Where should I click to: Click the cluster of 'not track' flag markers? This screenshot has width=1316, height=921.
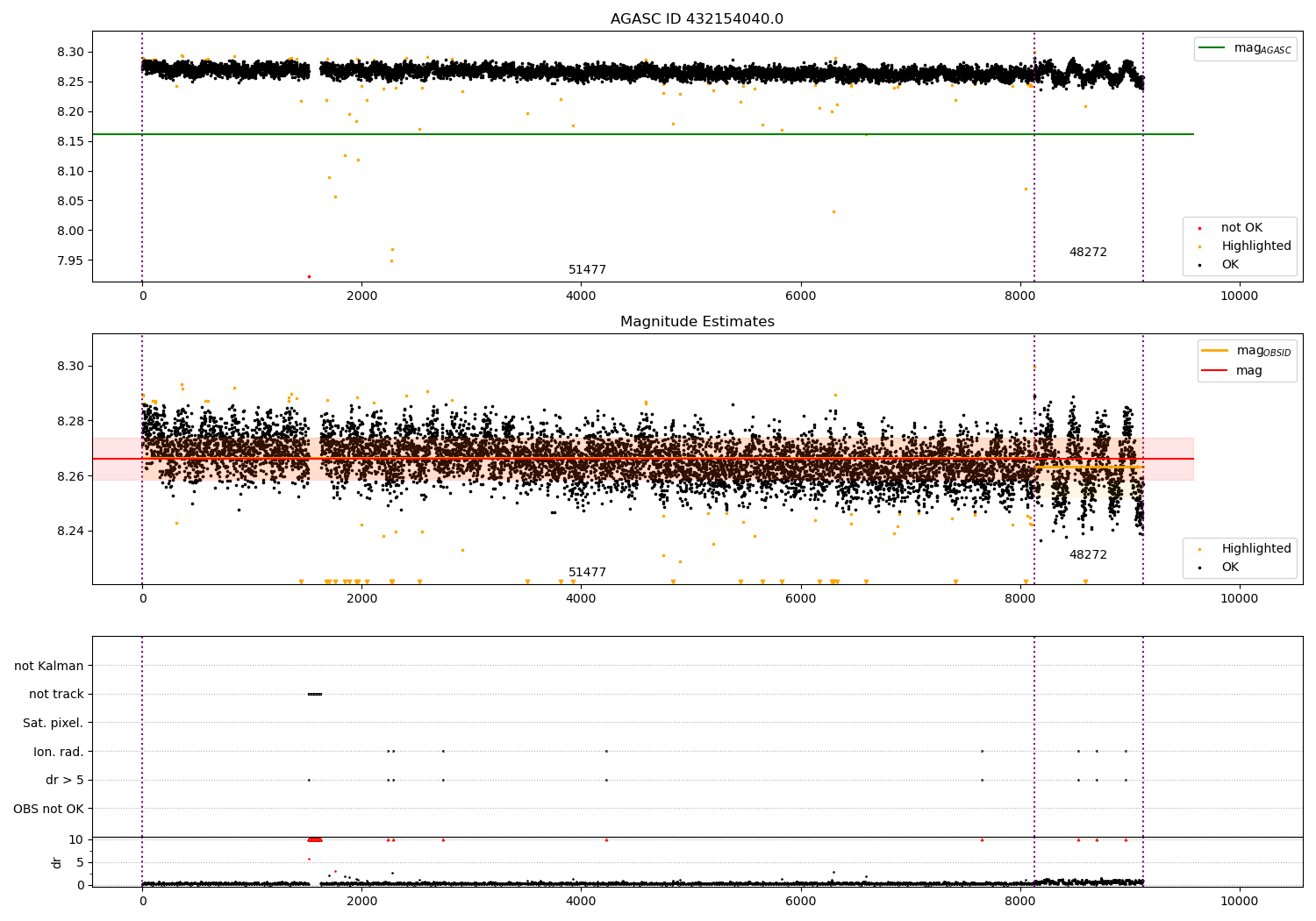click(315, 695)
